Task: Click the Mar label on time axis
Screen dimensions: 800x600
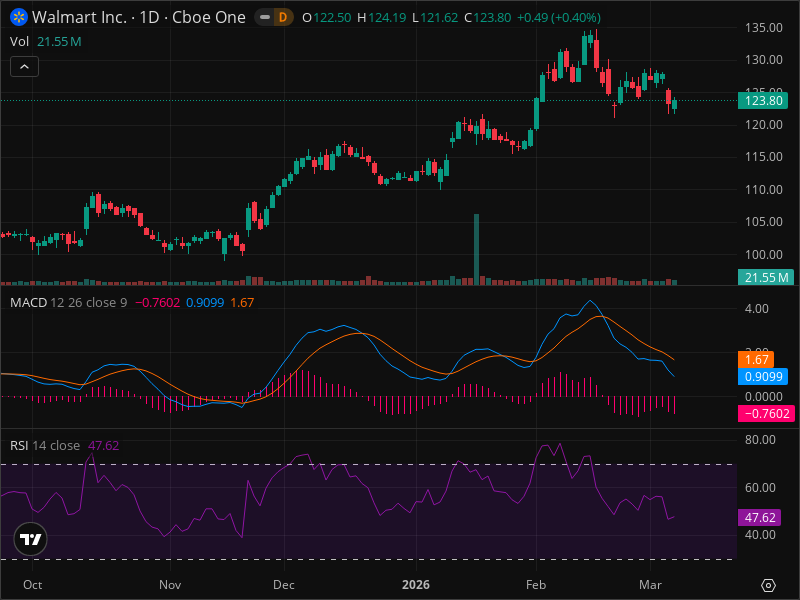Action: pos(651,585)
